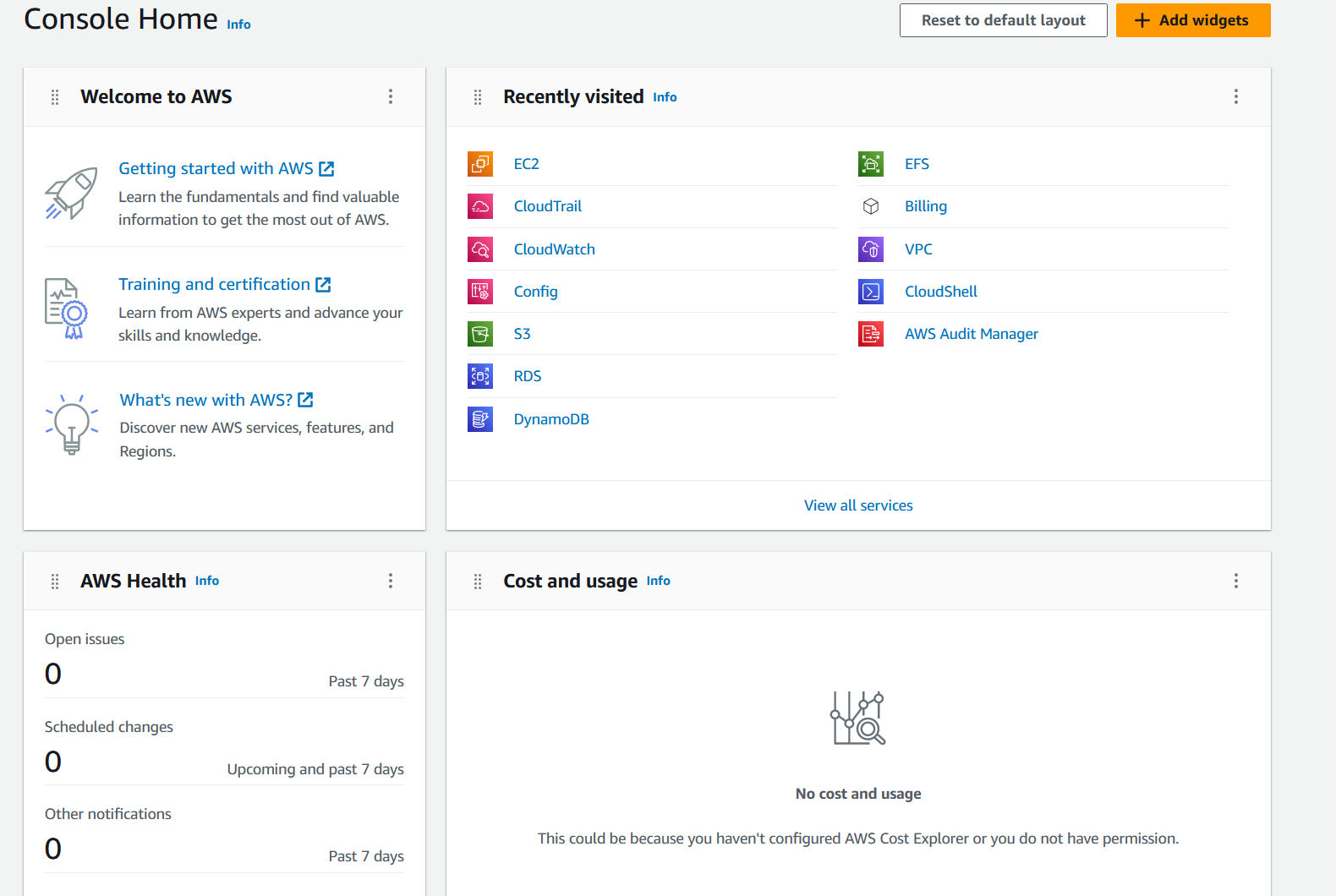
Task: Open the AWS Audit Manager link
Action: tap(972, 334)
